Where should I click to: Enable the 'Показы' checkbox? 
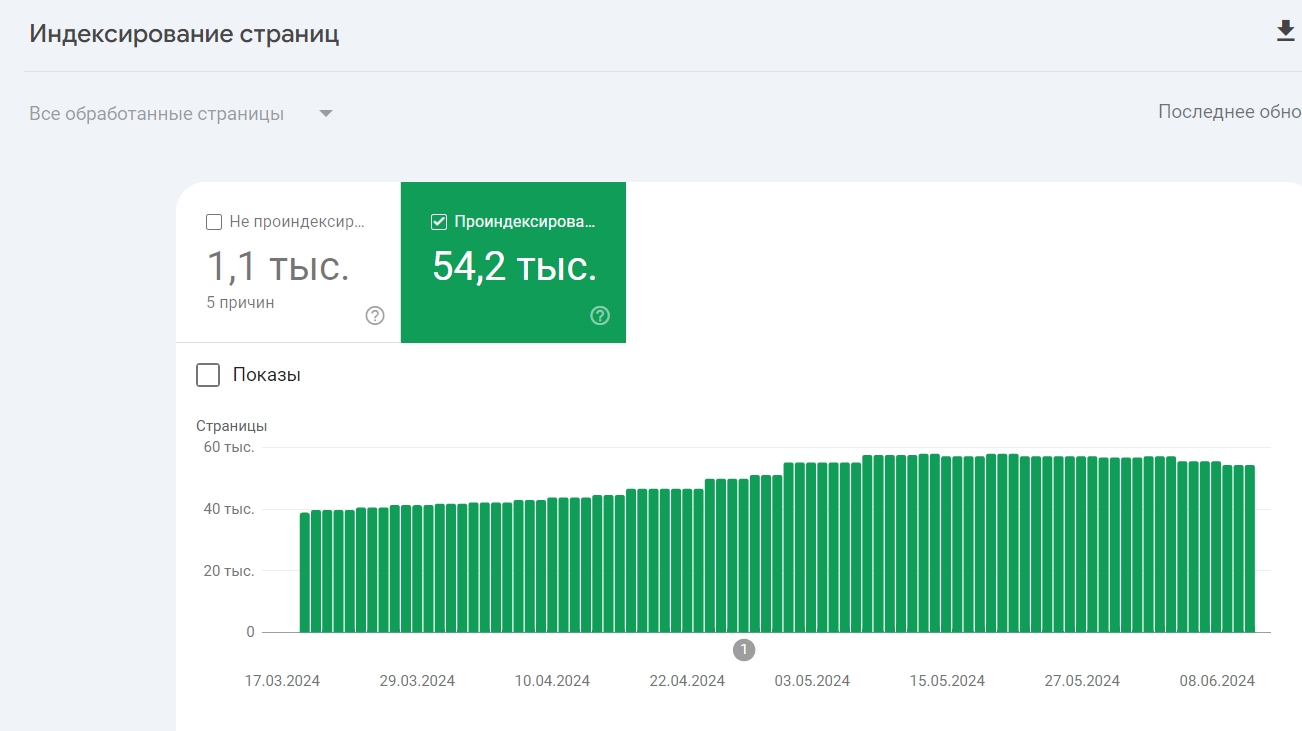point(208,375)
